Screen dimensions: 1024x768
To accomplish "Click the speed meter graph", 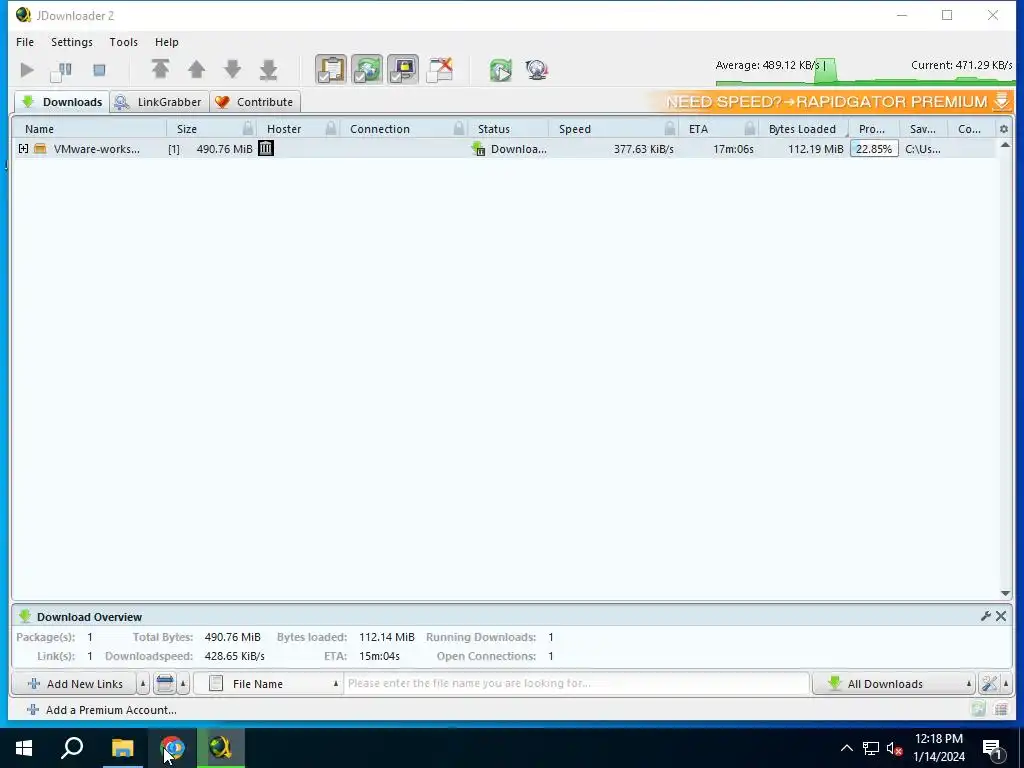I will pyautogui.click(x=864, y=71).
